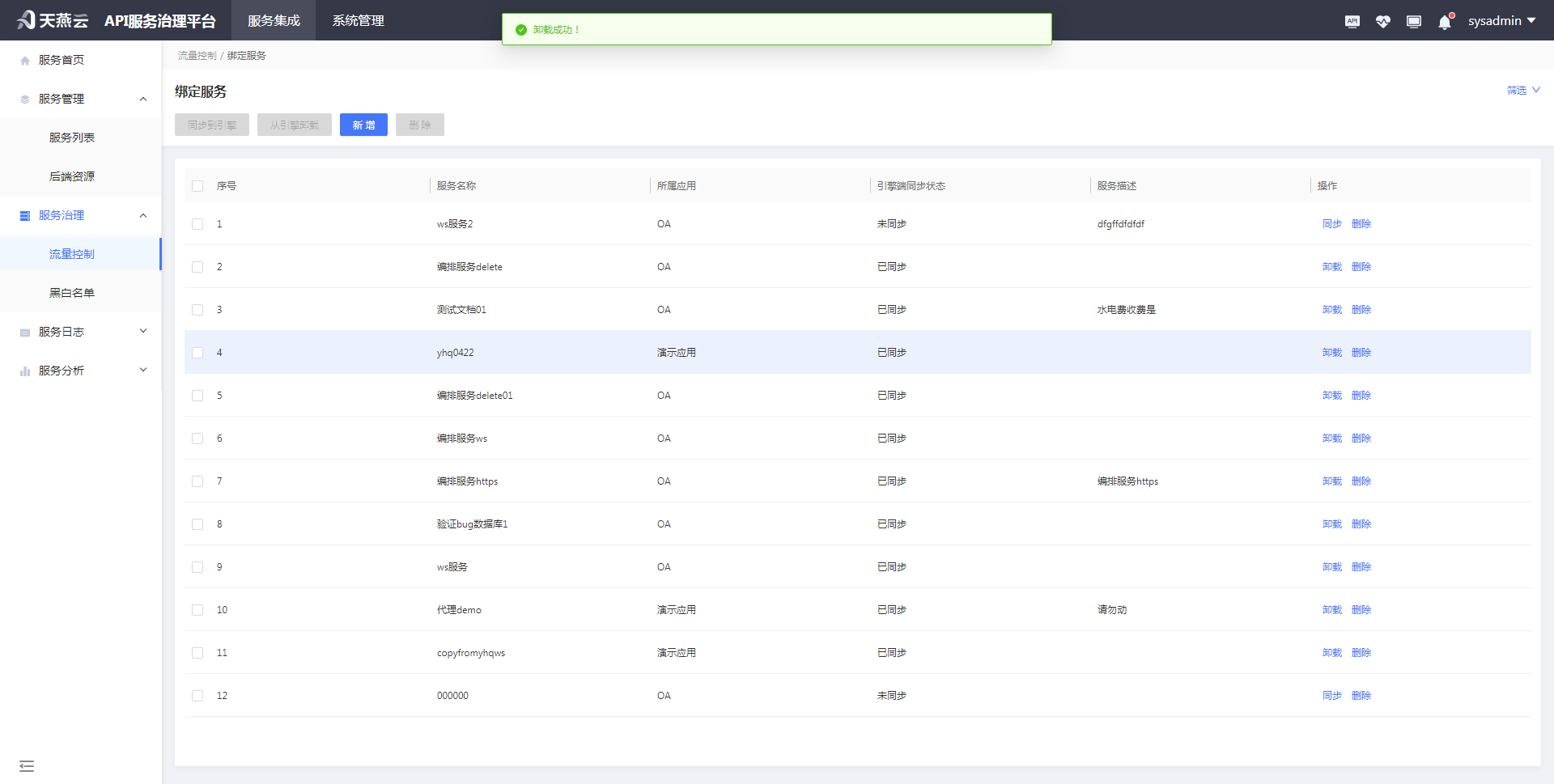Screen dimensions: 1554x784
Task: Open the API documentation icon in top bar
Action: [x=1352, y=21]
